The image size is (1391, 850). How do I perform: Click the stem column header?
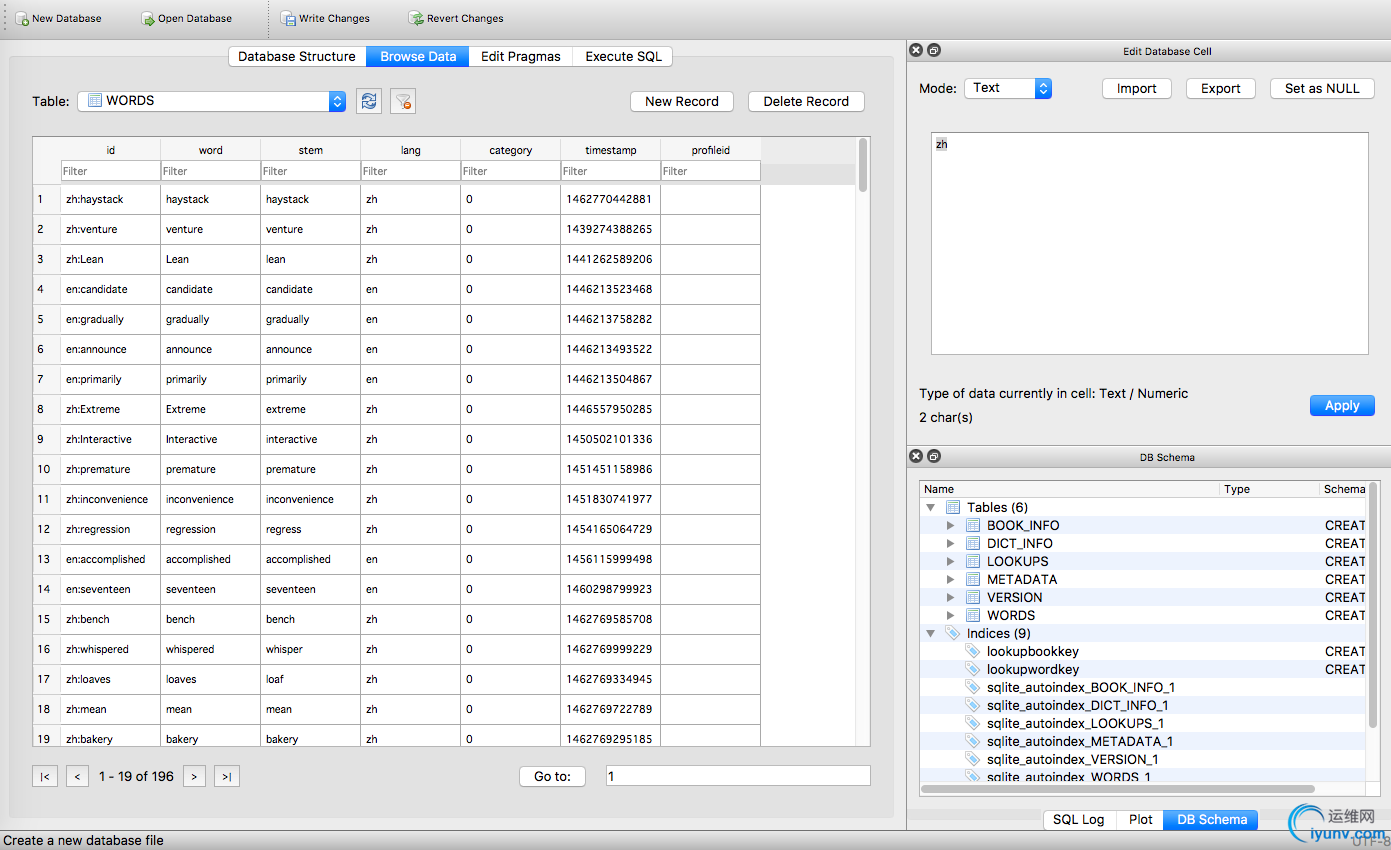tap(310, 150)
